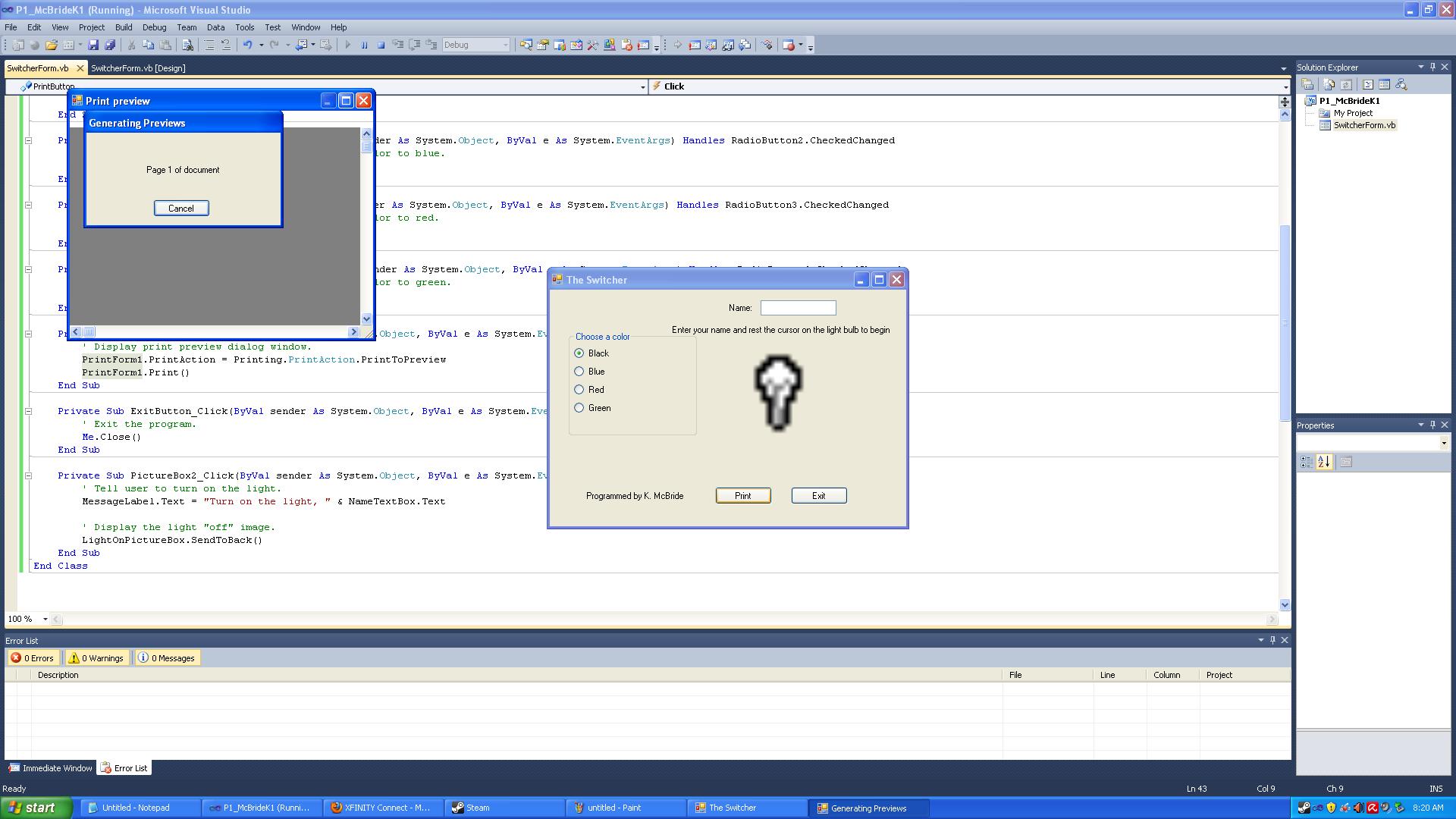Toggle the 0 Messages filter
This screenshot has height=819, width=1456.
tap(167, 658)
